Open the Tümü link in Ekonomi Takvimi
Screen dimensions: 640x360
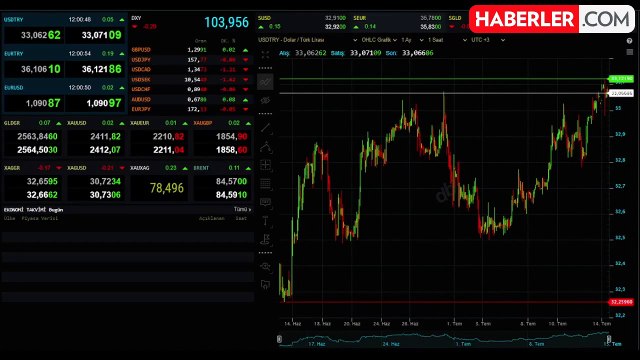coord(242,209)
